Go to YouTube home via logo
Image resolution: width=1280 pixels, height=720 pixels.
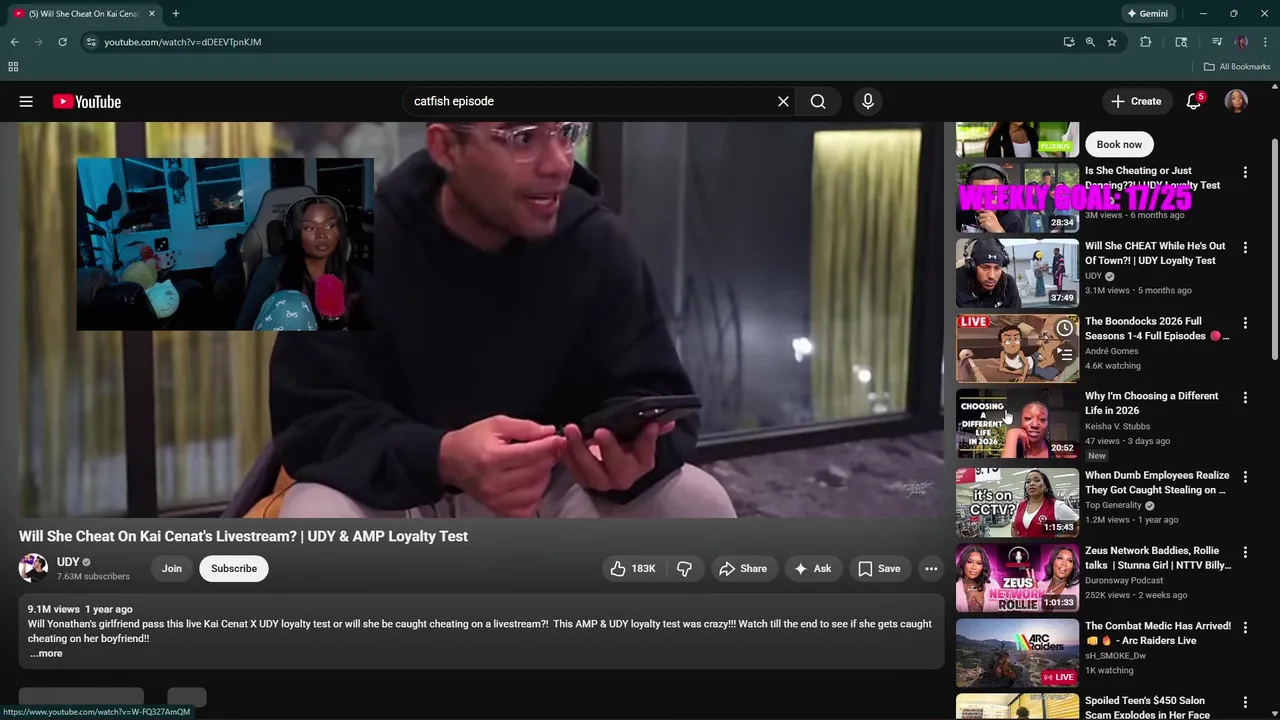click(x=87, y=101)
